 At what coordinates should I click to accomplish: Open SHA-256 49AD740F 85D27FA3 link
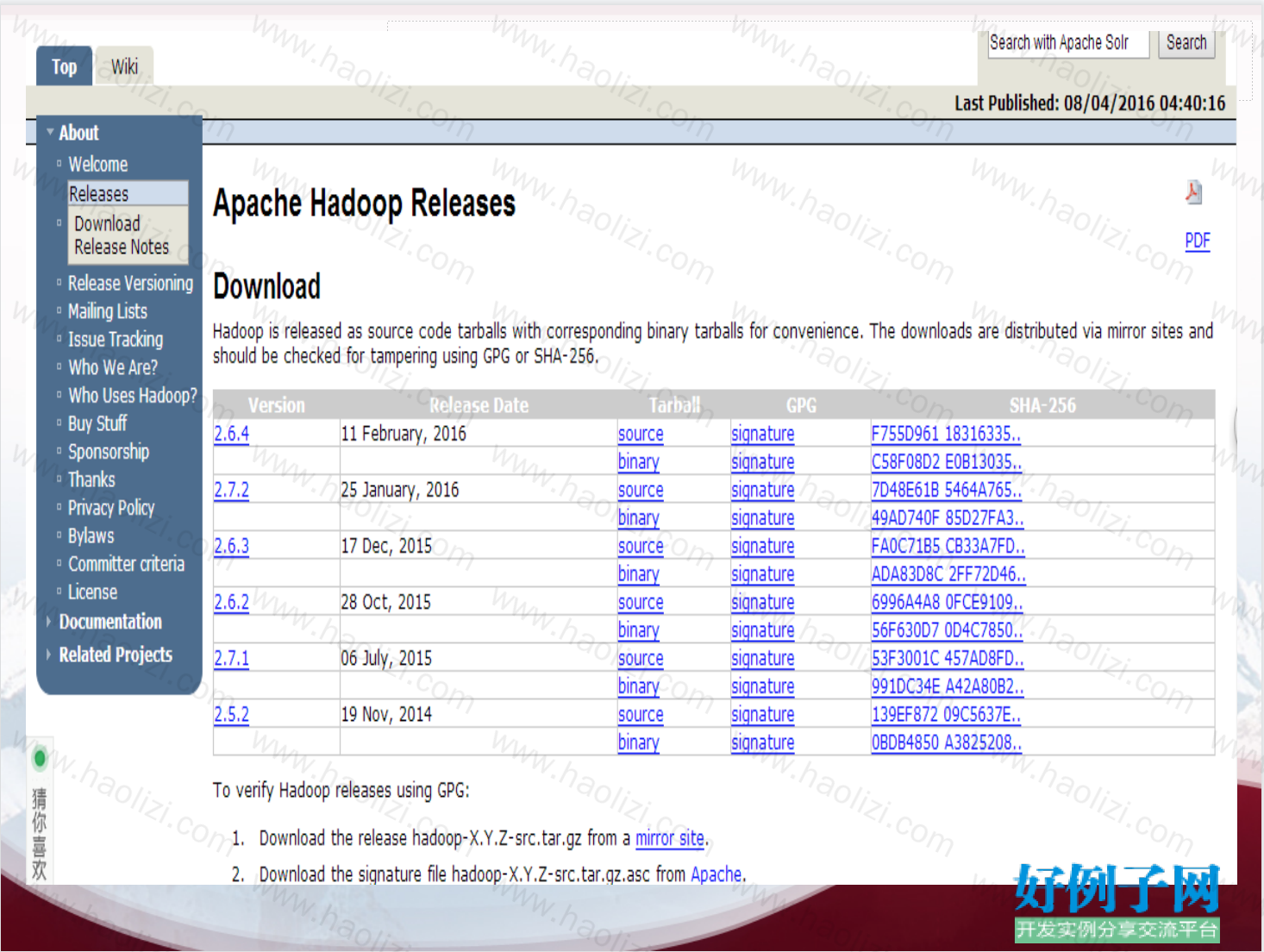click(x=948, y=517)
